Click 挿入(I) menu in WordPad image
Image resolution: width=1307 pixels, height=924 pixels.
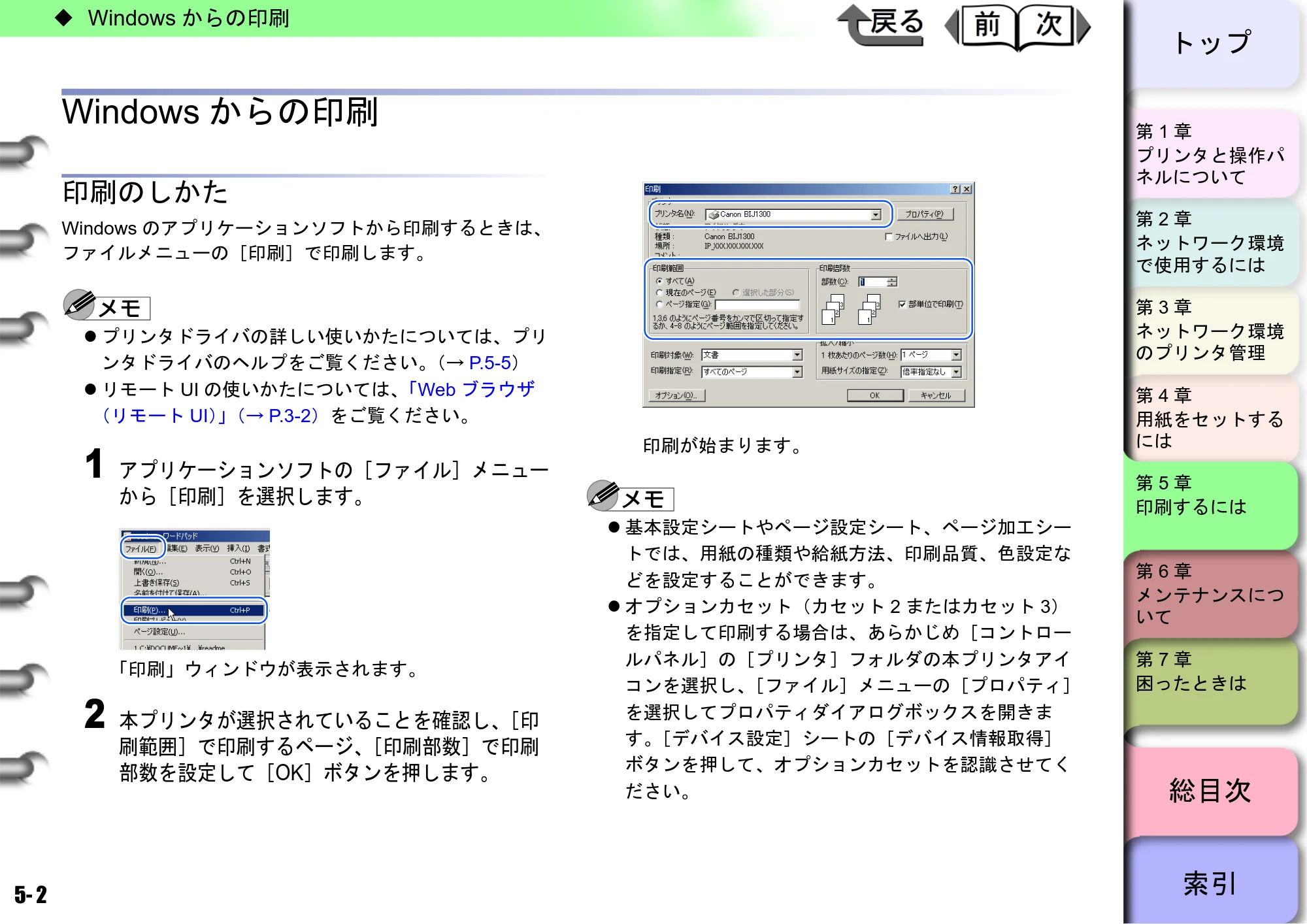click(239, 549)
